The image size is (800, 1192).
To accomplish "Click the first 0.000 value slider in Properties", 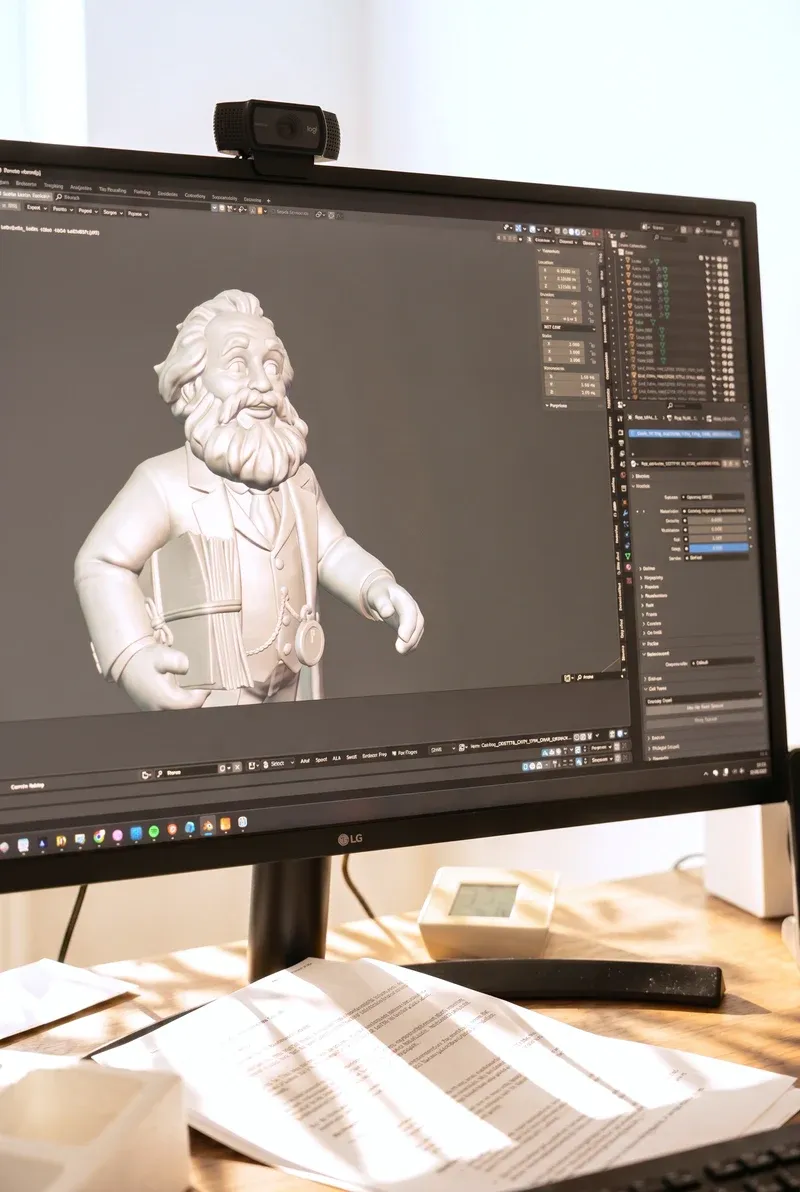I will pyautogui.click(x=716, y=520).
